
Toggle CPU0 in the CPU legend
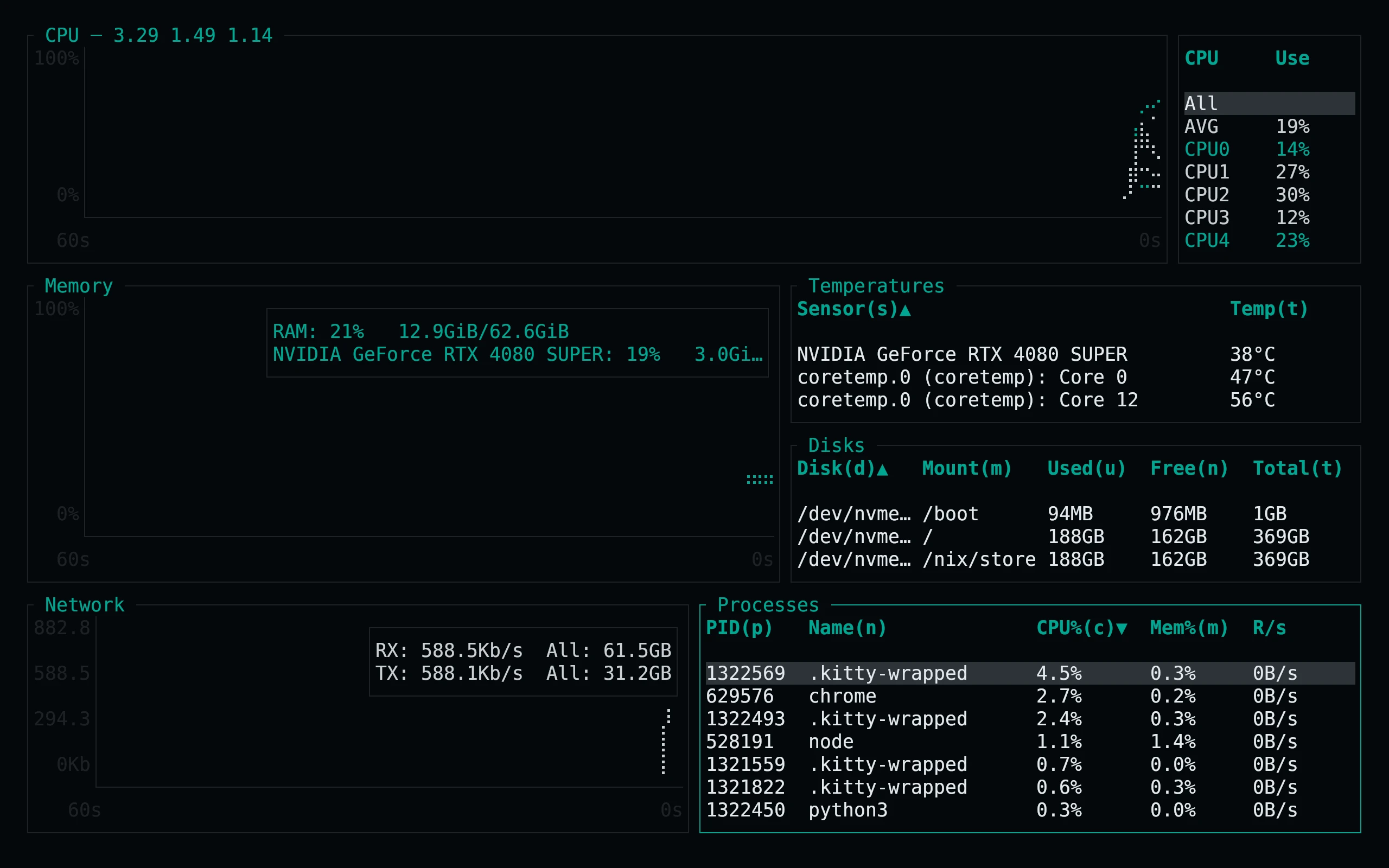[x=1270, y=149]
